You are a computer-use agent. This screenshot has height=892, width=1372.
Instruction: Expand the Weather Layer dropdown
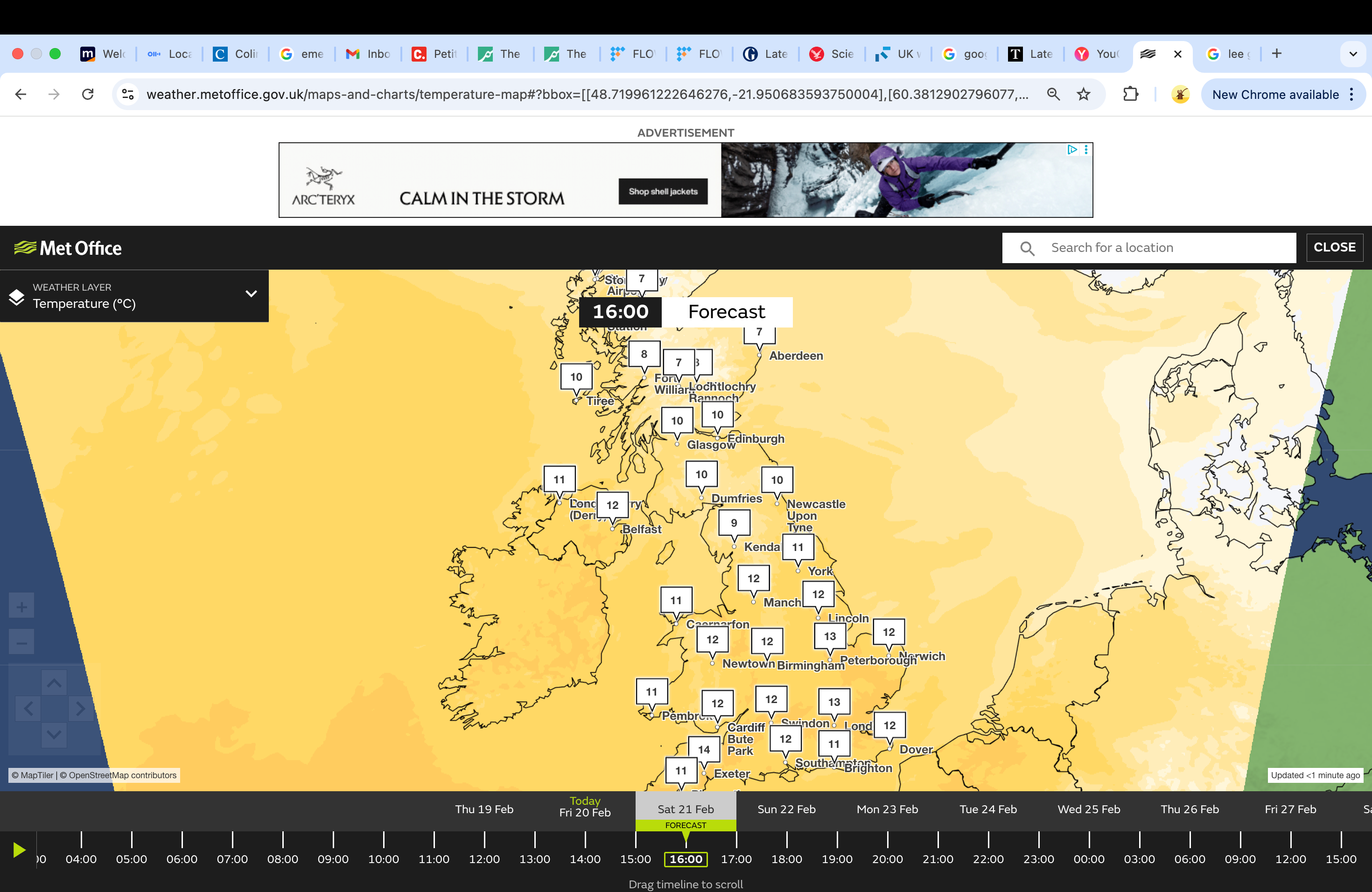[252, 294]
